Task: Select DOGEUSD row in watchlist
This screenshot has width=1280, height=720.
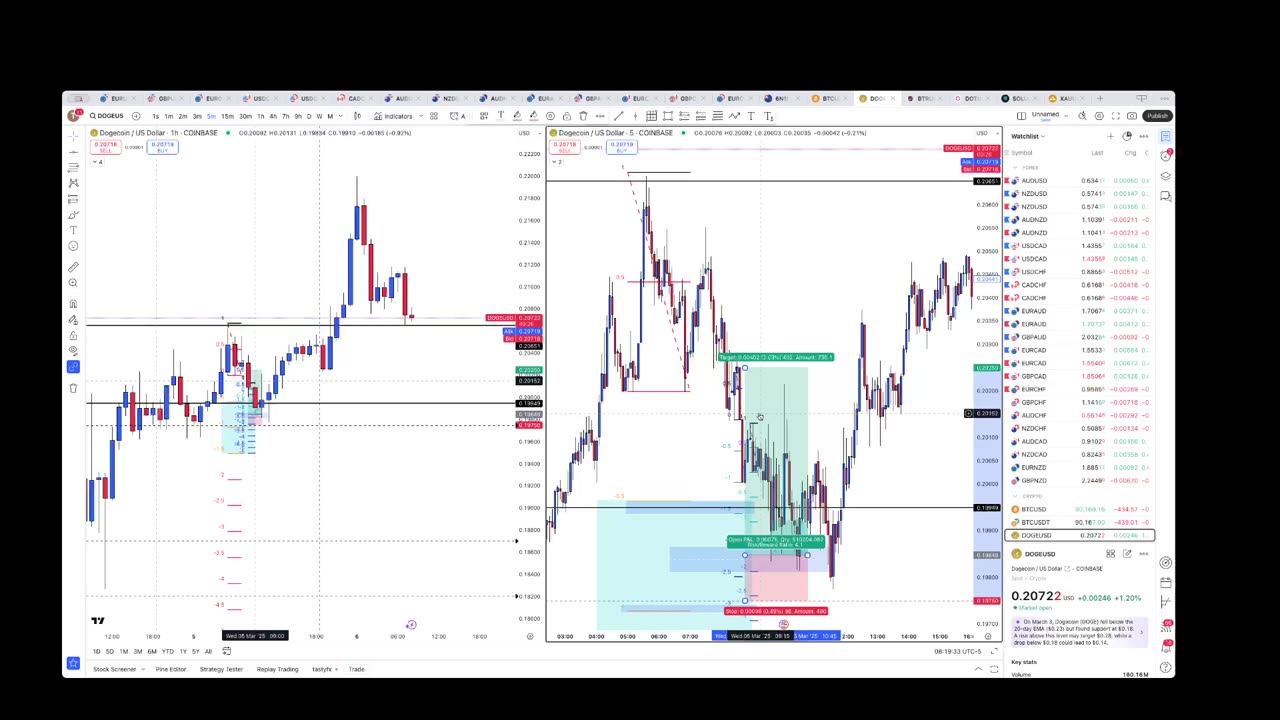Action: [x=1080, y=535]
